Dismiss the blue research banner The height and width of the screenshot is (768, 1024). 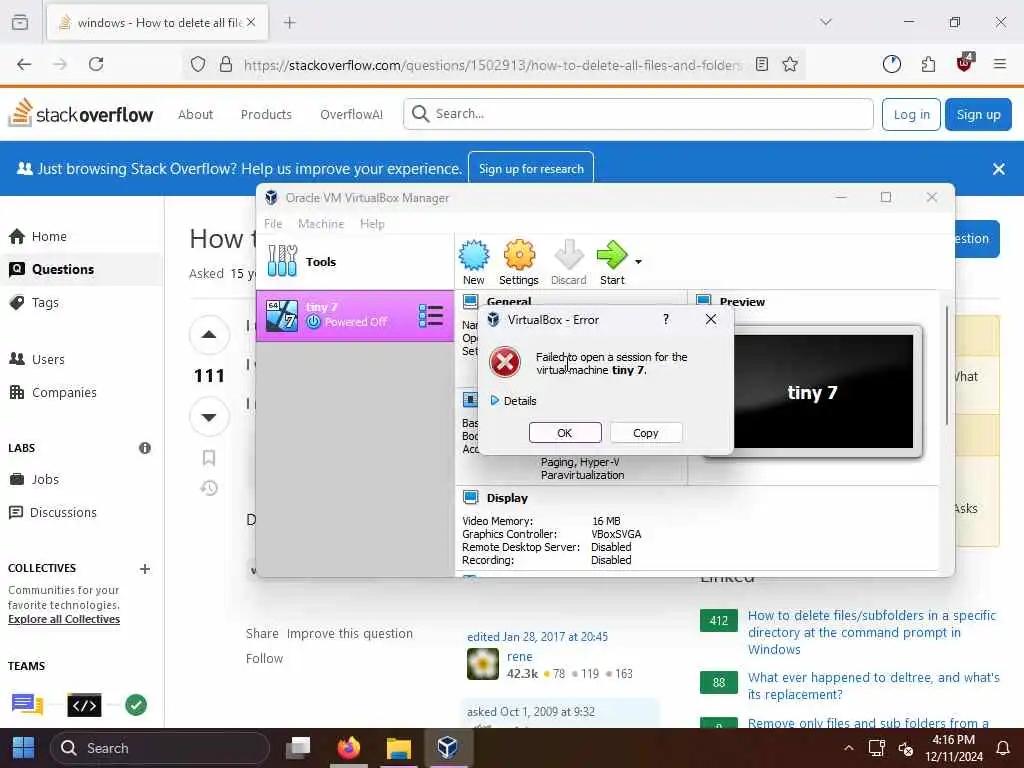coord(999,168)
